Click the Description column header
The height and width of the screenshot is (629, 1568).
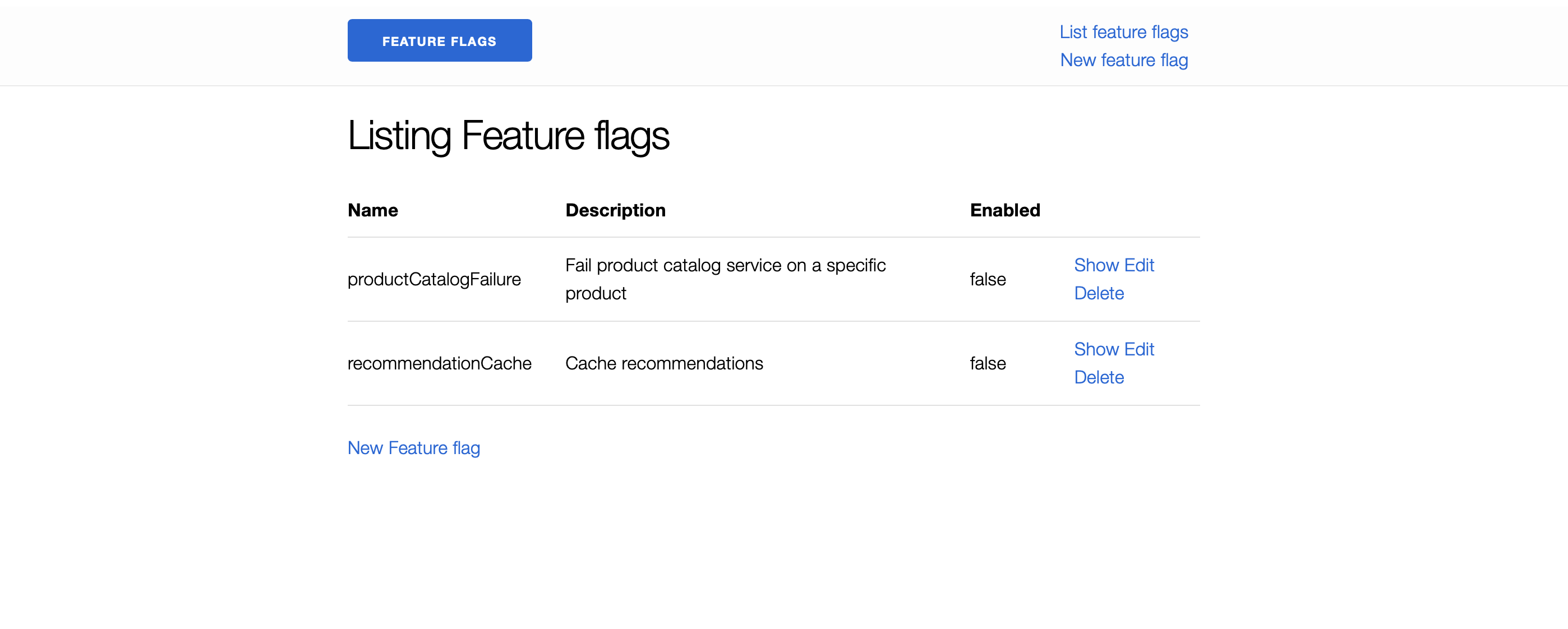click(x=615, y=210)
